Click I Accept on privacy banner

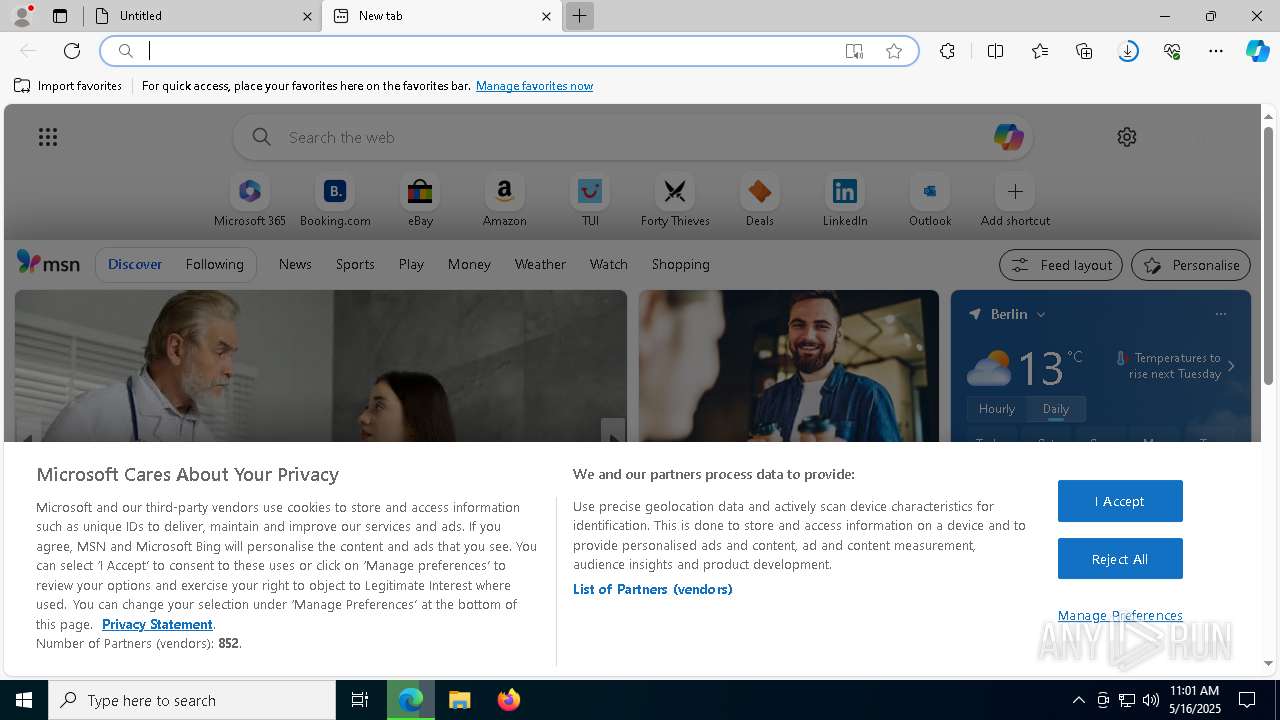(1120, 501)
